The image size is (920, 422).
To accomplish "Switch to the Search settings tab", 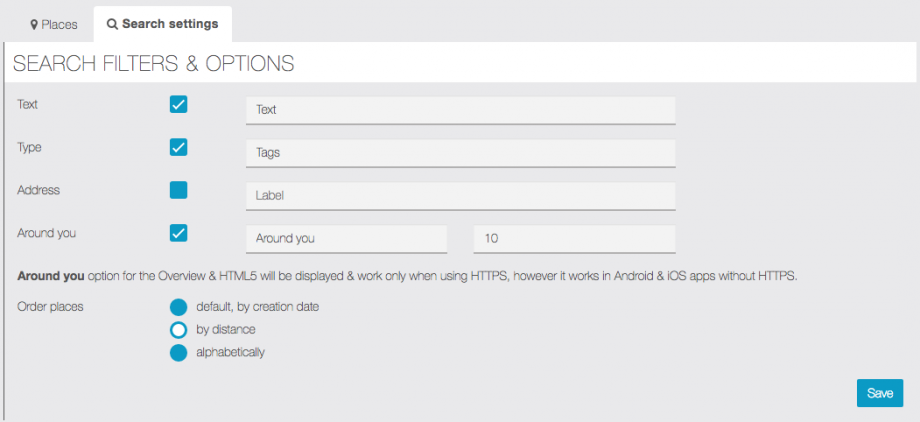I will point(163,24).
